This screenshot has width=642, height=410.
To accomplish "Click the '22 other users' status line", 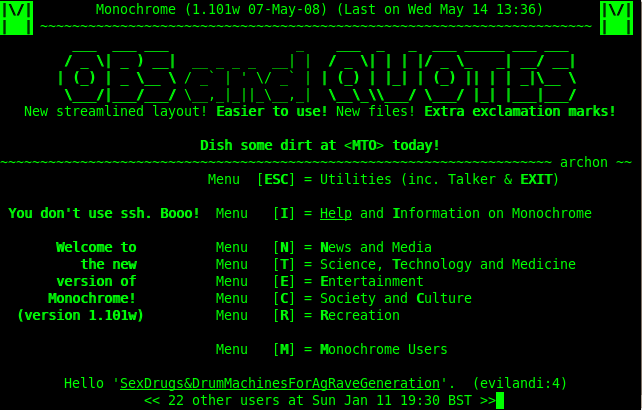I will [x=319, y=401].
